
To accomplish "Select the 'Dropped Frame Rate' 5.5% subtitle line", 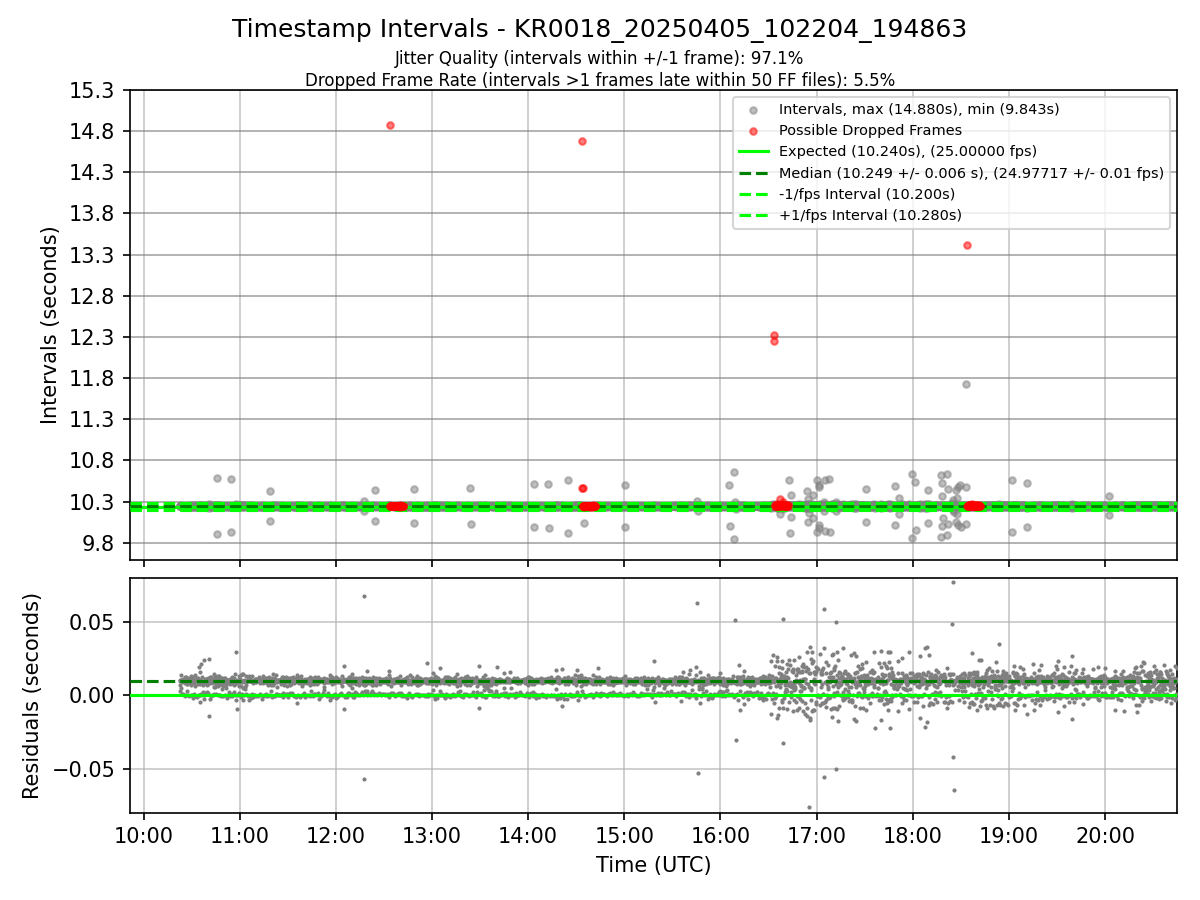I will pos(599,79).
